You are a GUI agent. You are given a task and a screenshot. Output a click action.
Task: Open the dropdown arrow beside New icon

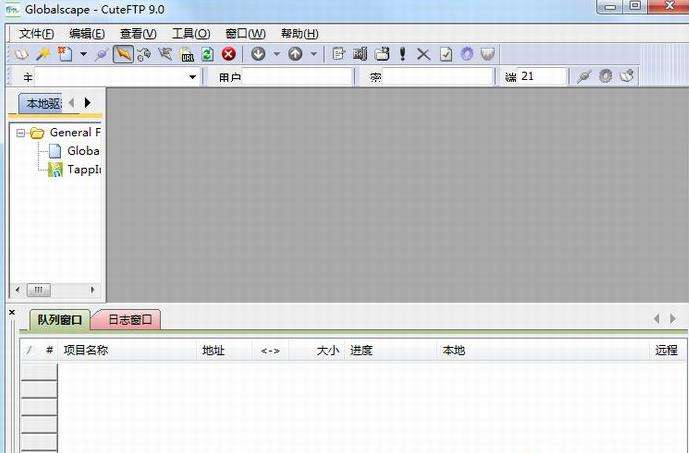83,54
